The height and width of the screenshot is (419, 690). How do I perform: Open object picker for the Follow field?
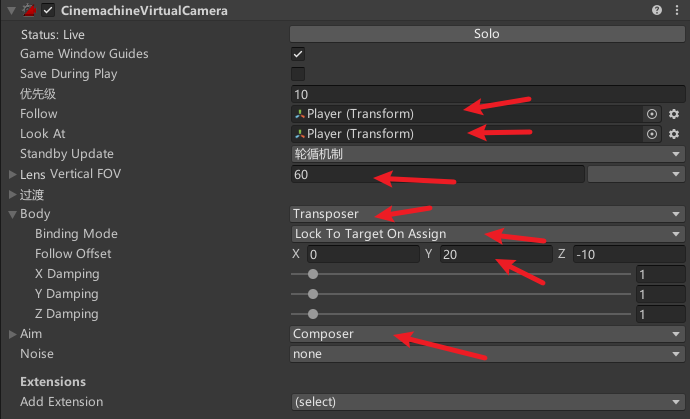pyautogui.click(x=652, y=114)
